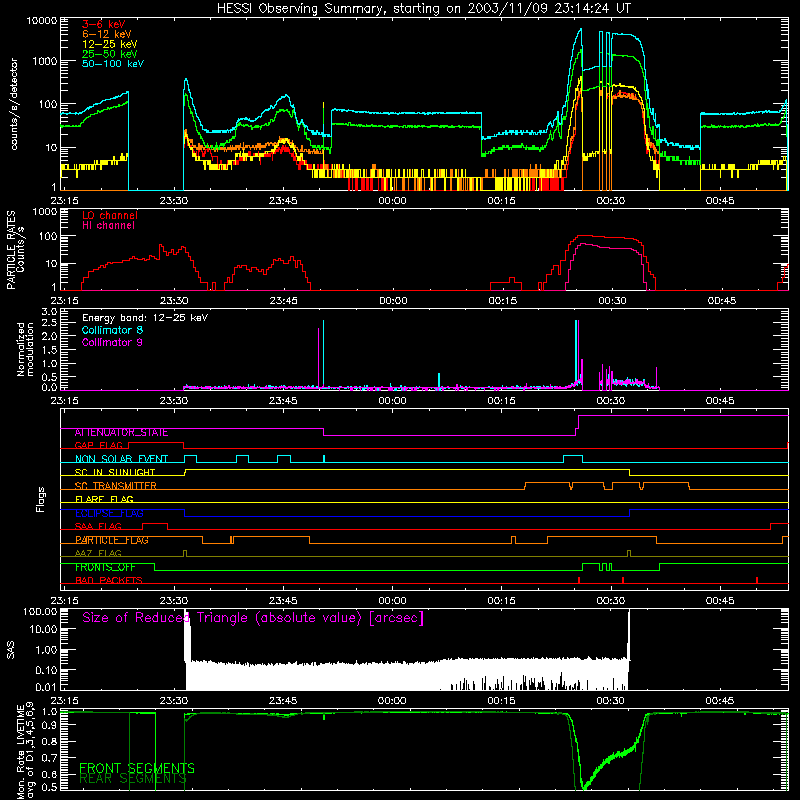Click the 00:30 tick under particle rates panel
This screenshot has height=800, width=800.
(612, 301)
